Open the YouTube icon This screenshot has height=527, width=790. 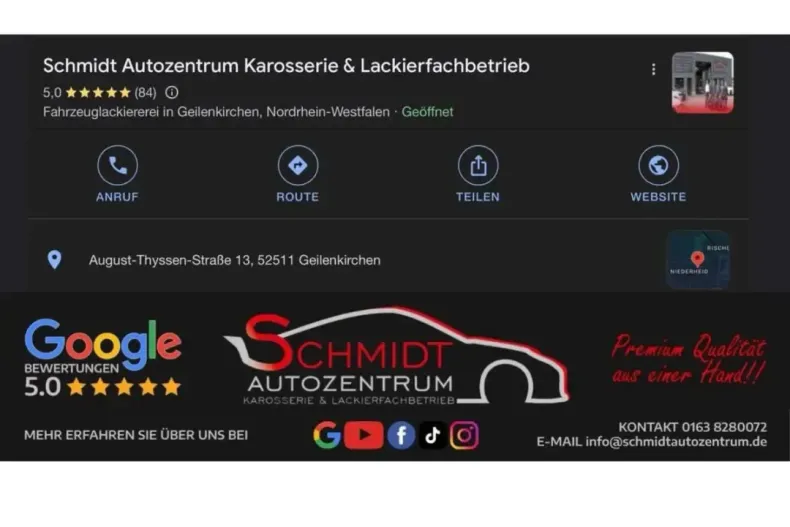pos(364,435)
